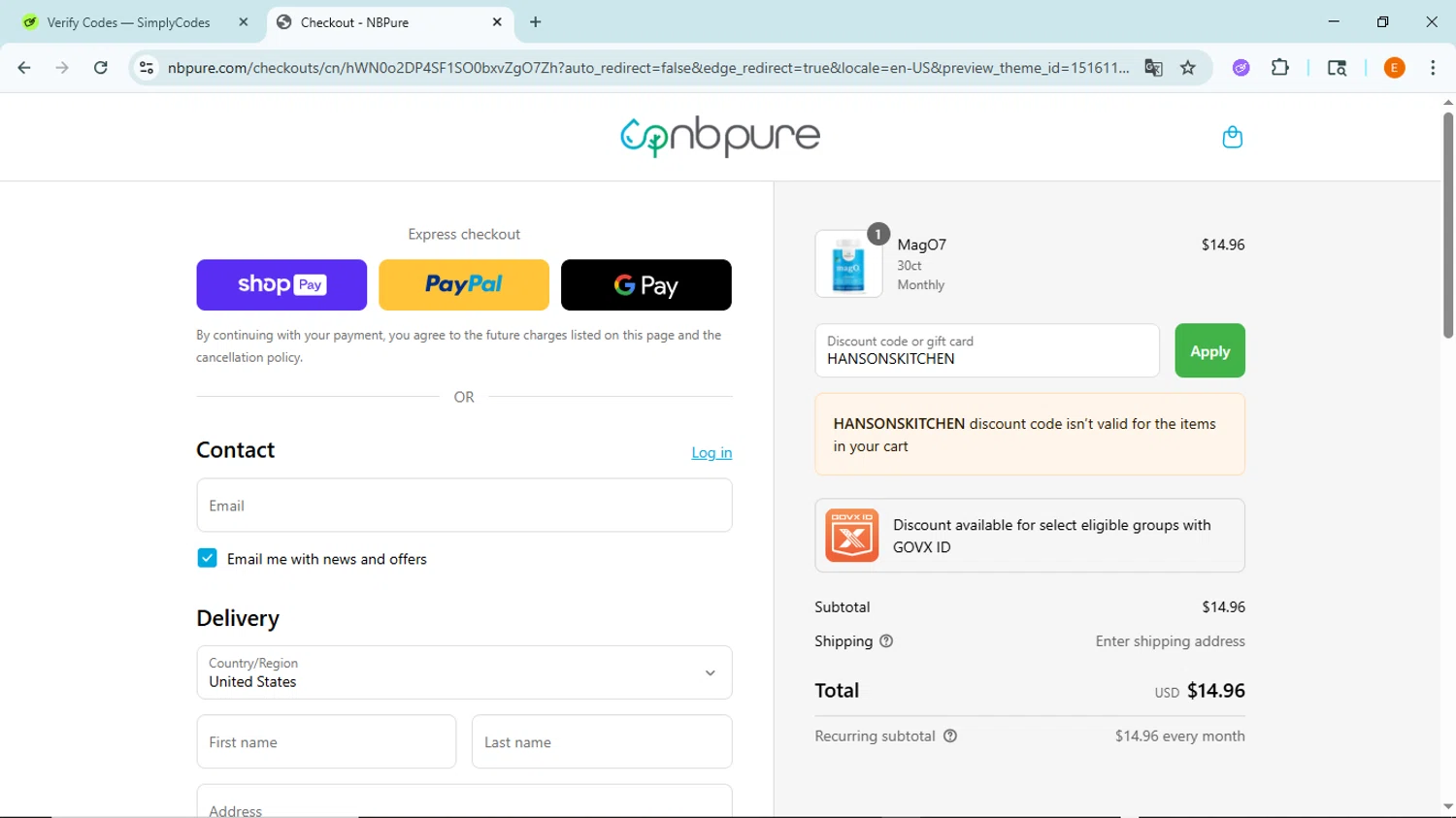Maximize or restore the Chrome window
1456x818 pixels.
pyautogui.click(x=1382, y=22)
